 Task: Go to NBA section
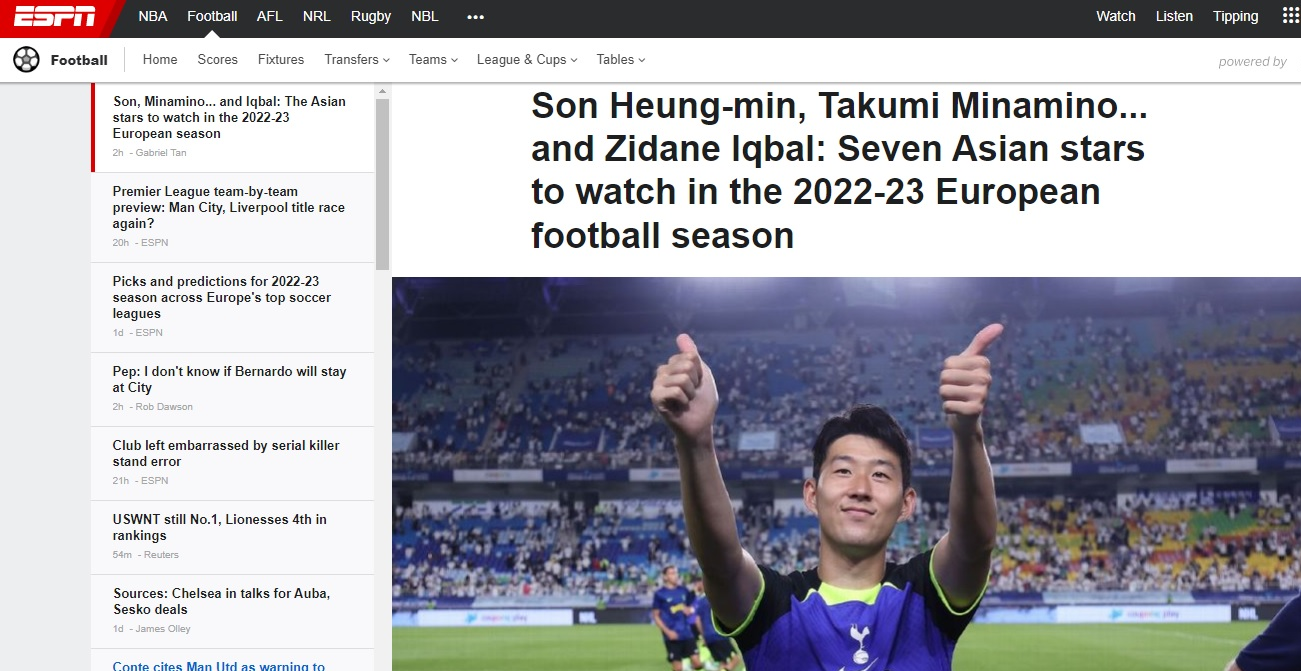tap(153, 16)
